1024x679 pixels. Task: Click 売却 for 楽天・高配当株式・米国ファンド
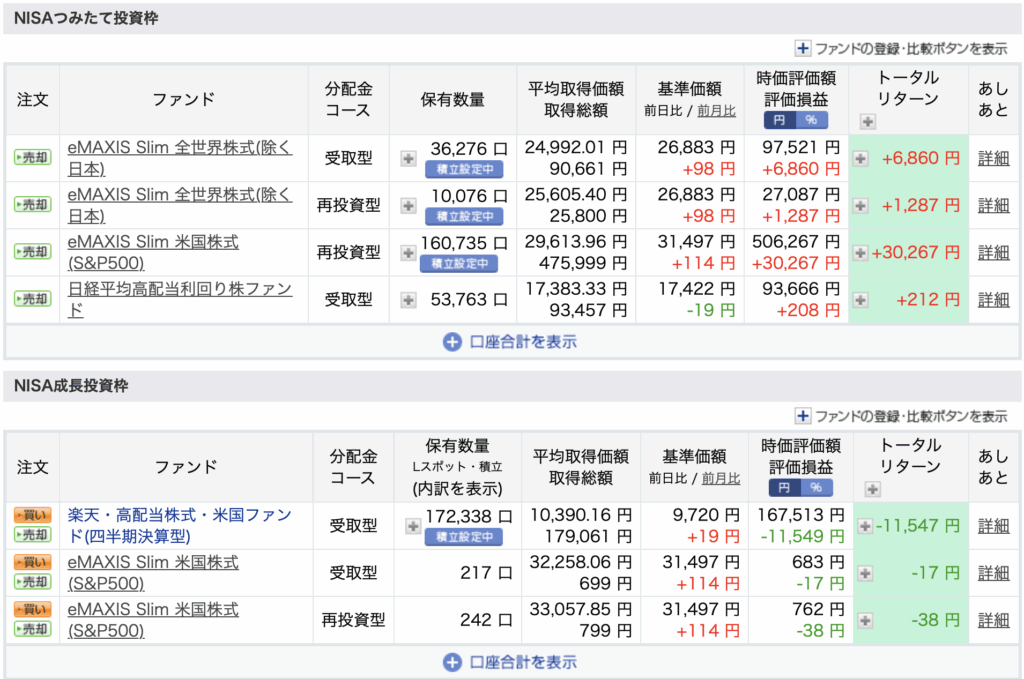[x=33, y=535]
